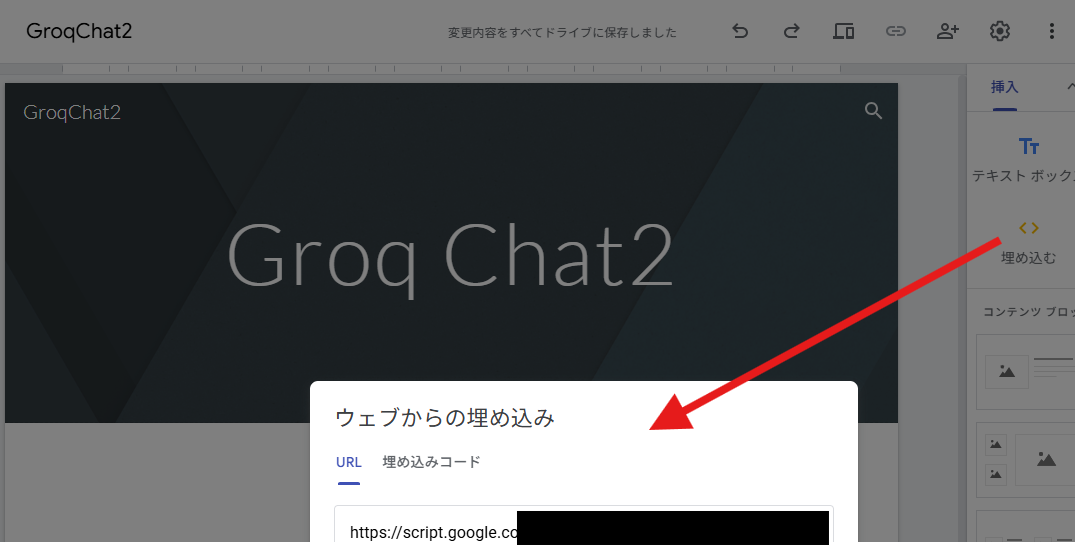Click the 埋め込む embed tool

[1028, 243]
